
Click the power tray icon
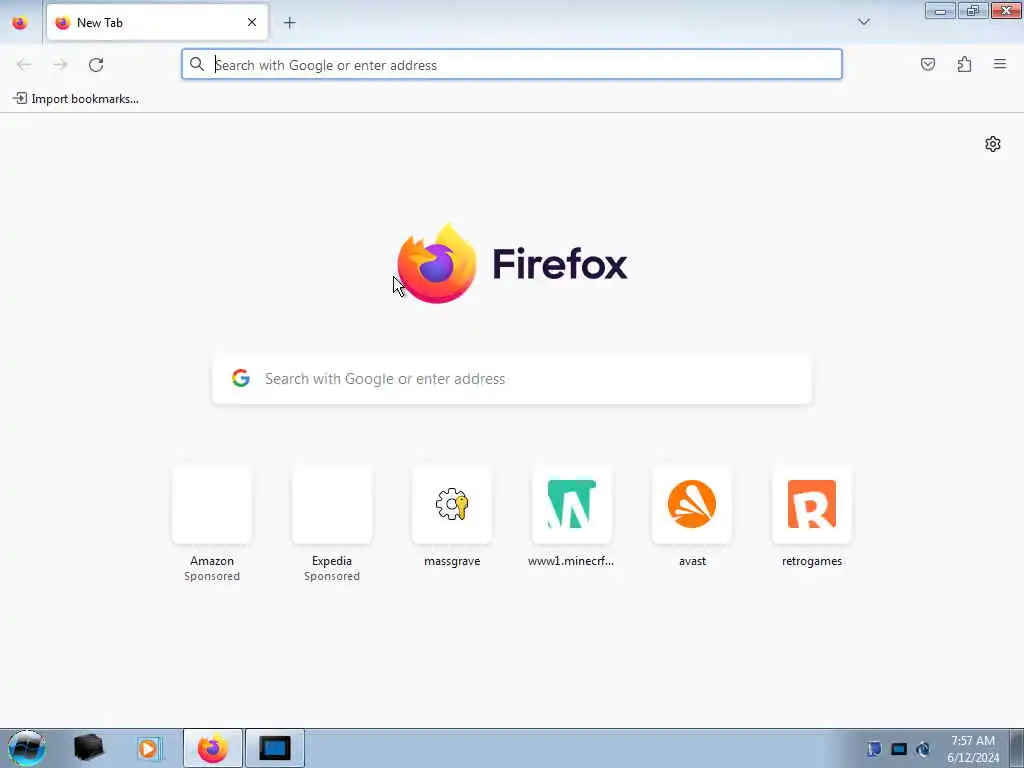pyautogui.click(x=923, y=749)
